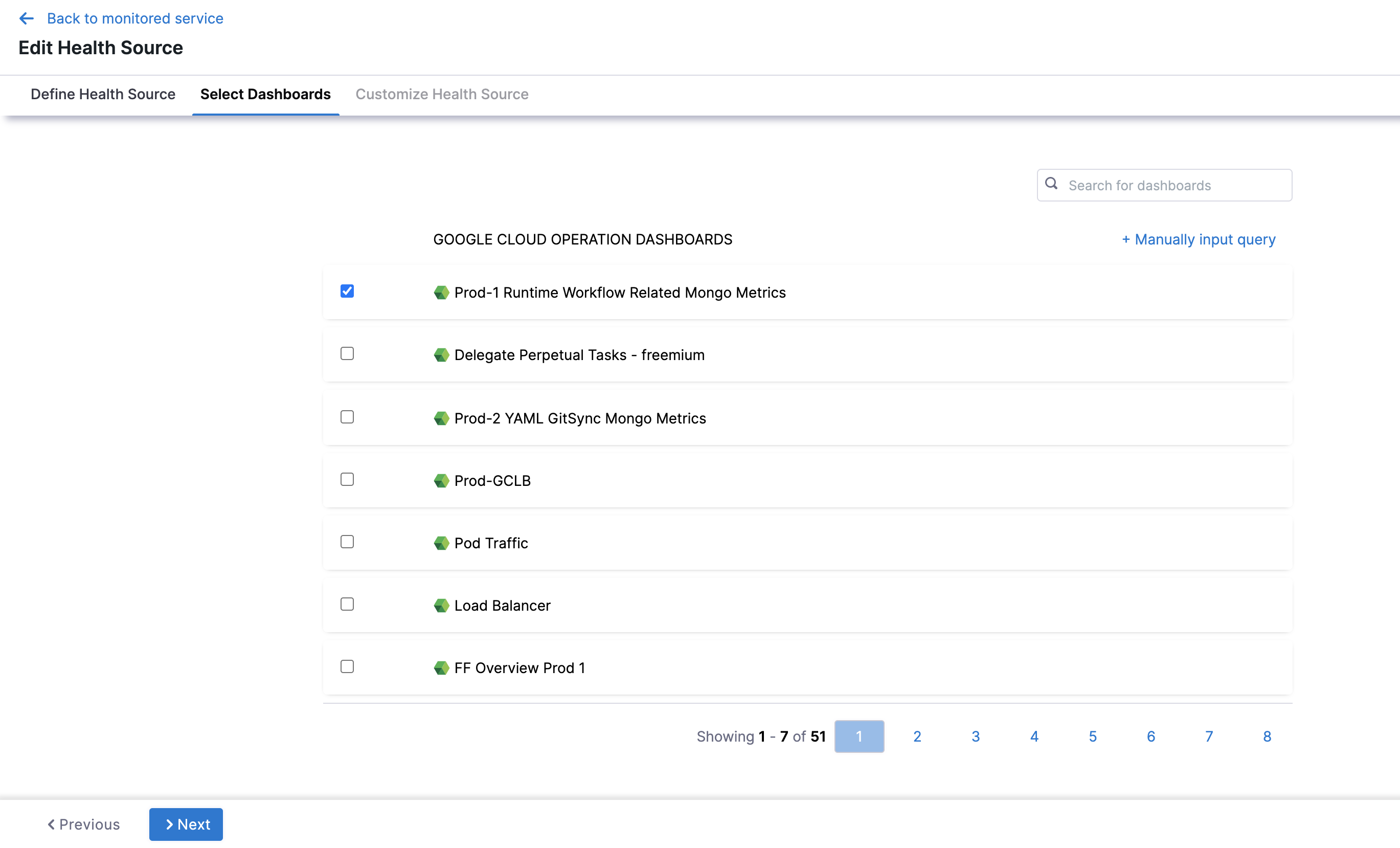The height and width of the screenshot is (848, 1400).
Task: Click the Previous button
Action: point(83,824)
